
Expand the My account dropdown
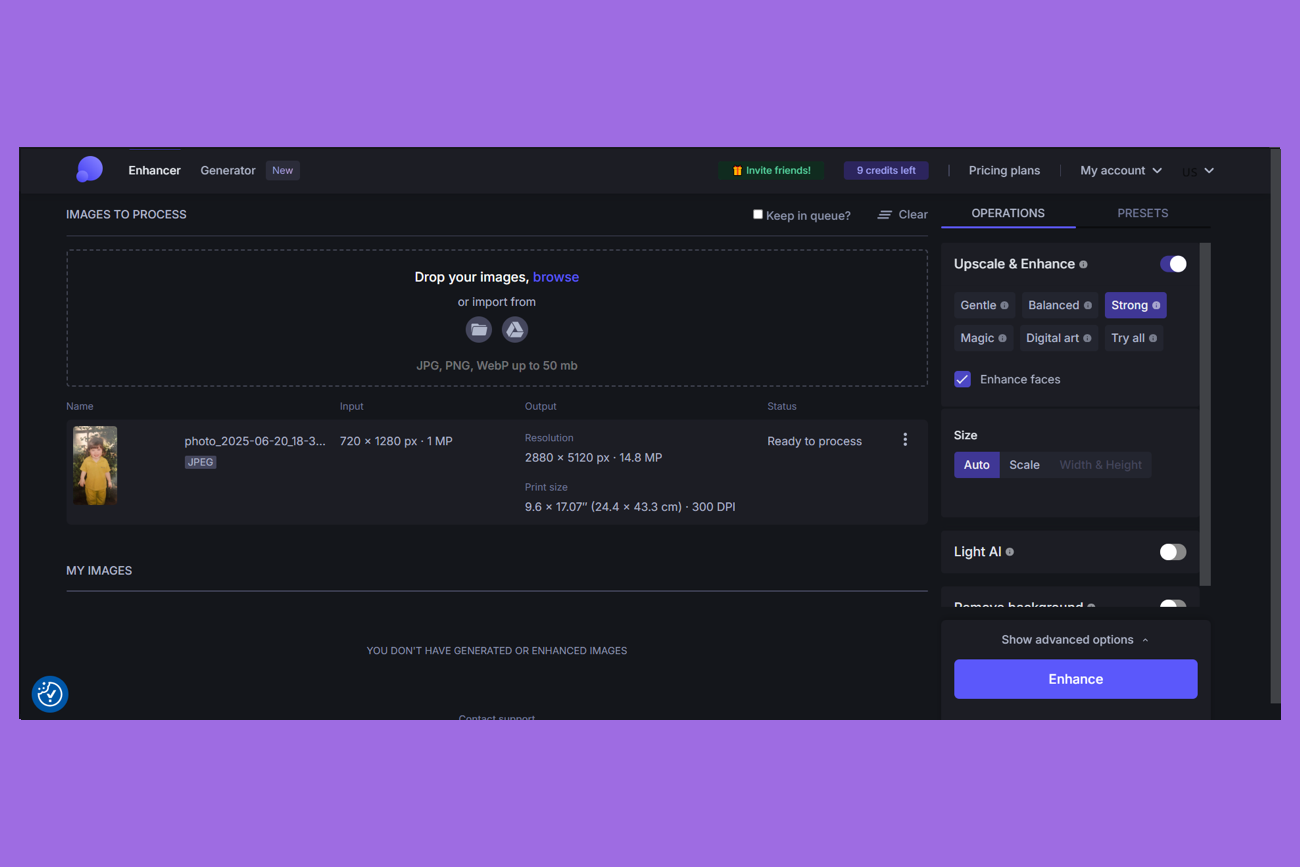tap(1120, 171)
